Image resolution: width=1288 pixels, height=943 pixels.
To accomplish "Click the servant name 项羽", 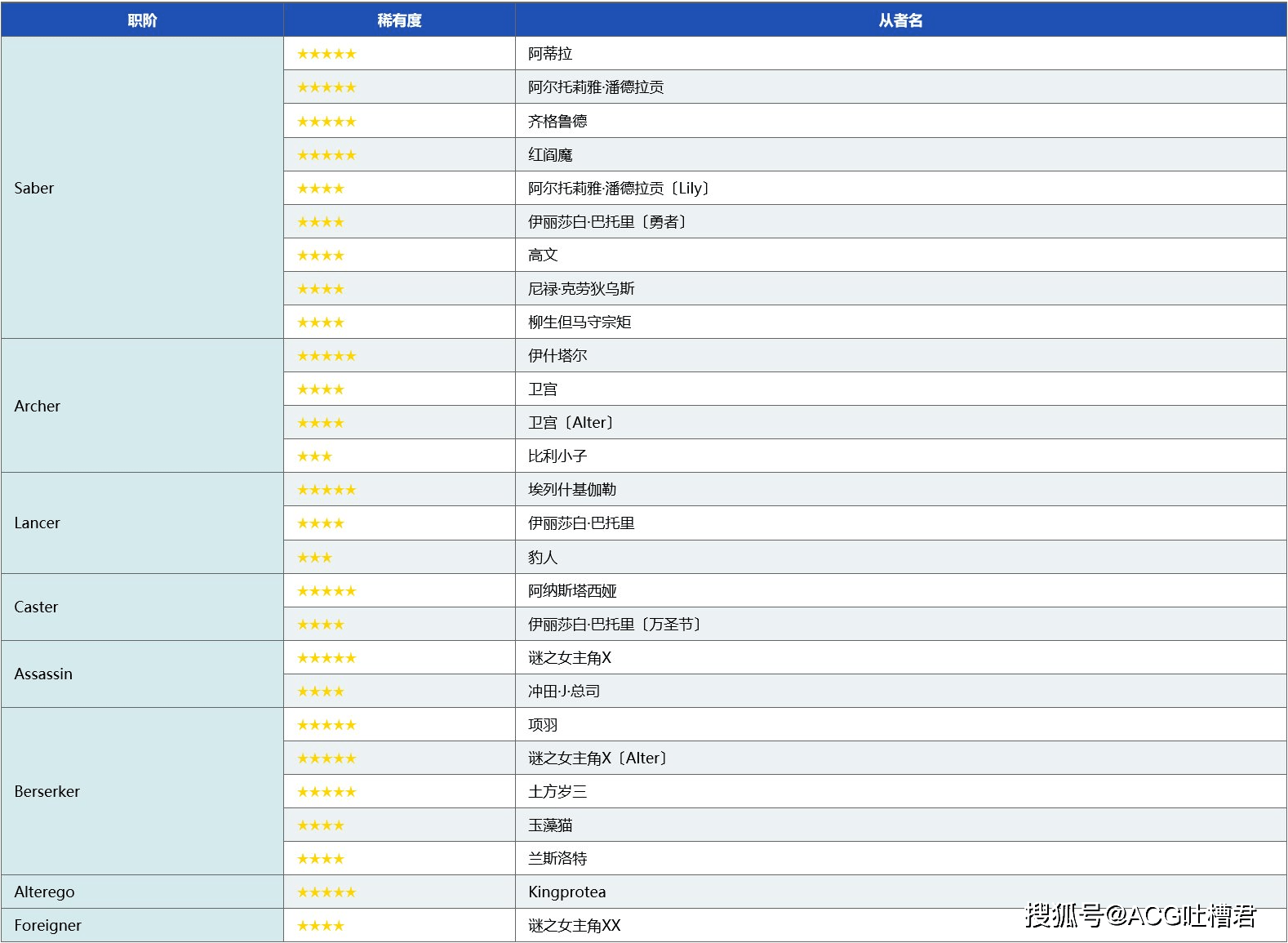I will [x=543, y=724].
